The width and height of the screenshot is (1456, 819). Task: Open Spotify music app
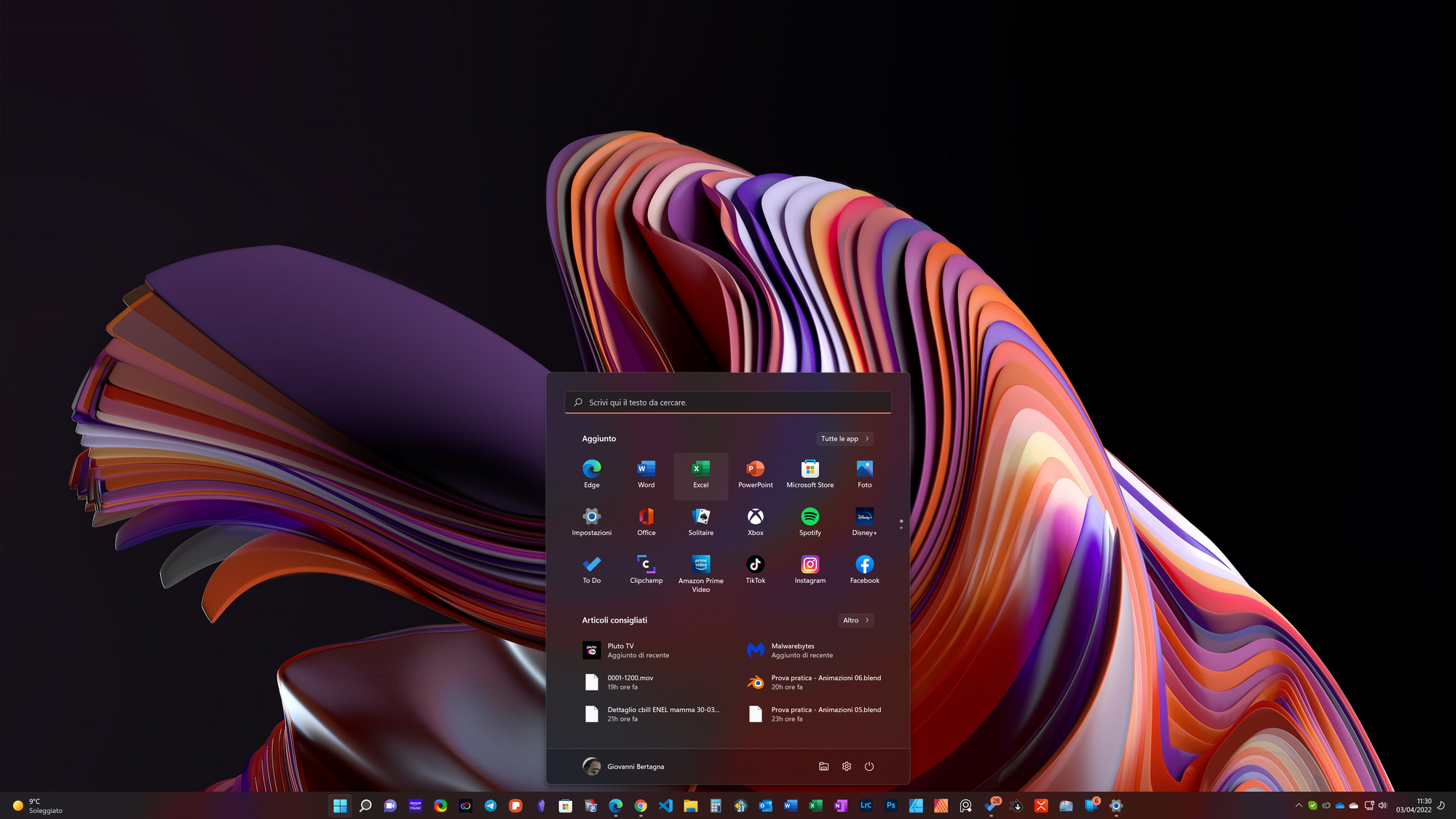(x=810, y=516)
